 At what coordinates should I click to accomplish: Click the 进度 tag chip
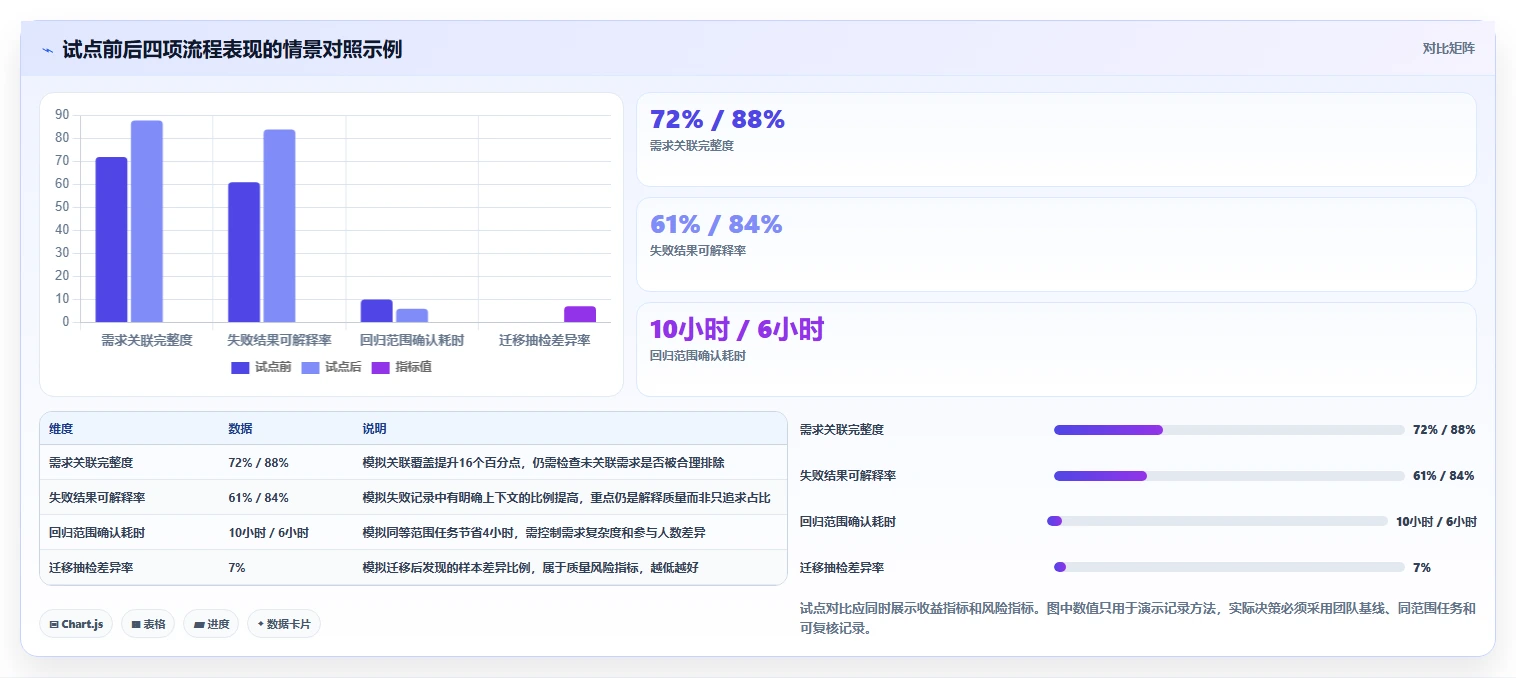coord(211,624)
